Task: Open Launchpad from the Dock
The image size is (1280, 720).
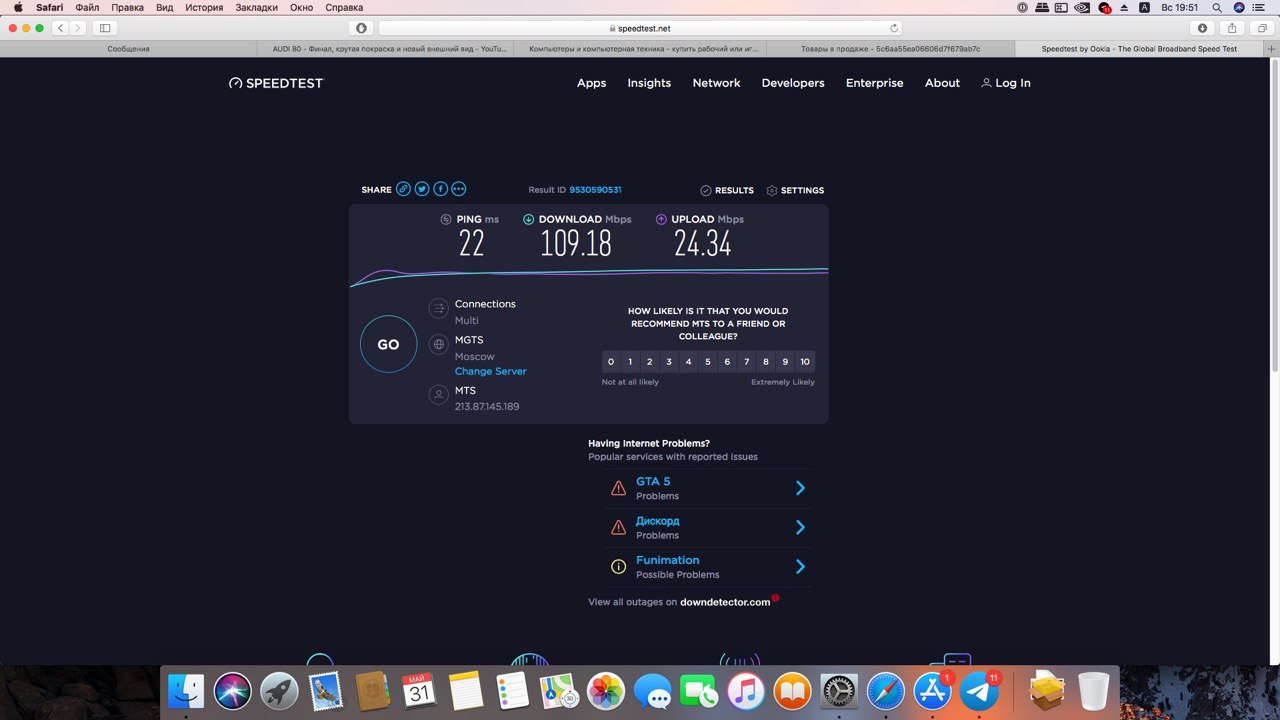Action: (280, 692)
